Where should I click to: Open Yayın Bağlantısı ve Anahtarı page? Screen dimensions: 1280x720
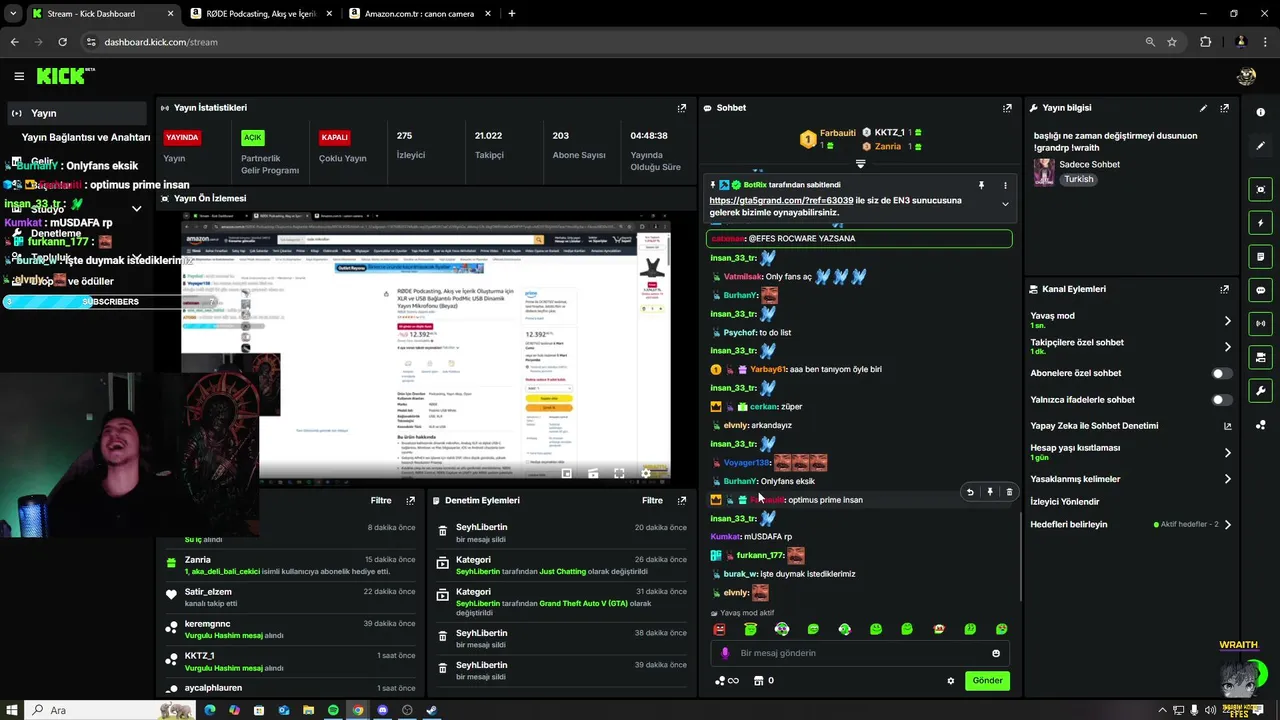(86, 137)
